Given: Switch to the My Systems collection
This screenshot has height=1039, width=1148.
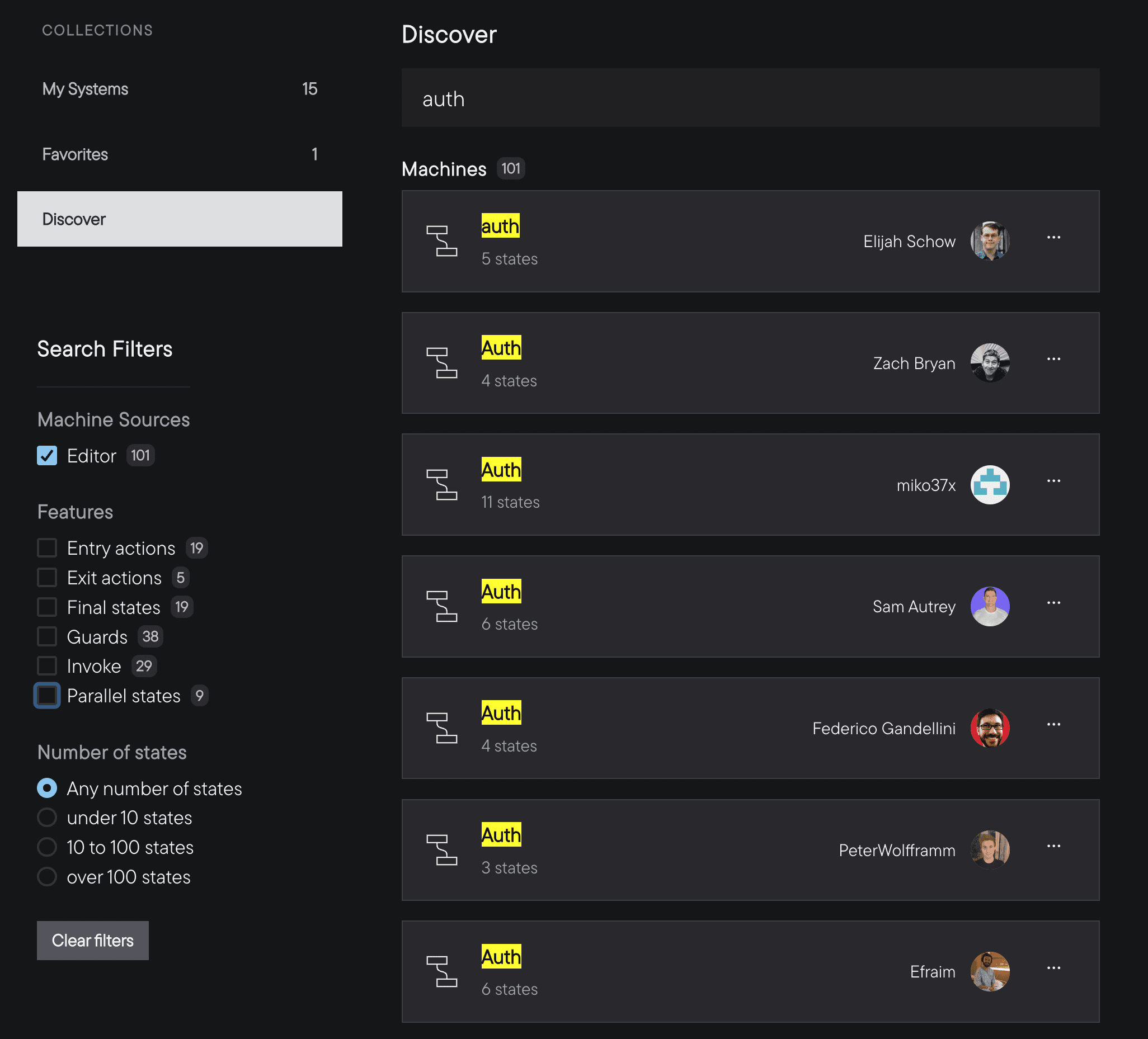Looking at the screenshot, I should click(x=86, y=89).
